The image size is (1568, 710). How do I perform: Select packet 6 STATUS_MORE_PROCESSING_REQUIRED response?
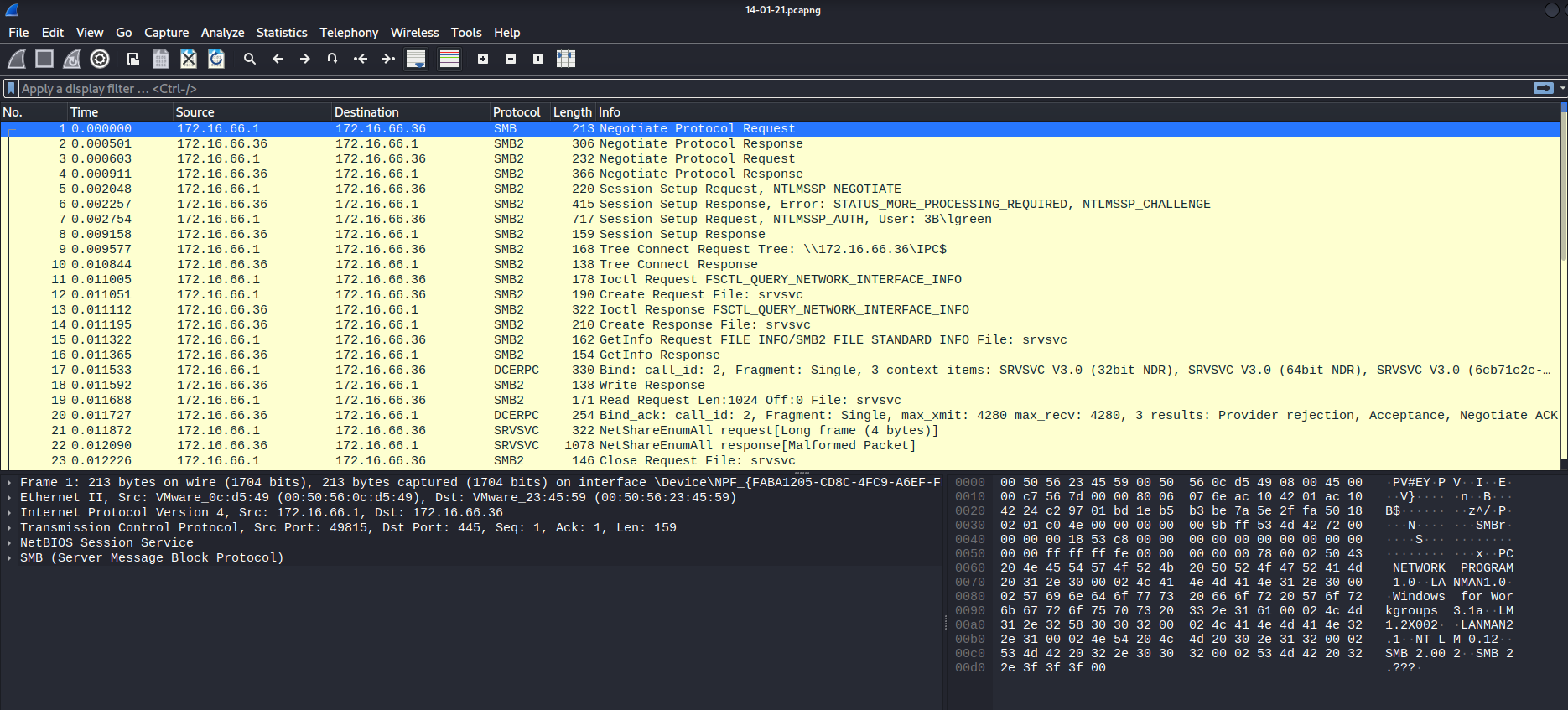pos(780,205)
